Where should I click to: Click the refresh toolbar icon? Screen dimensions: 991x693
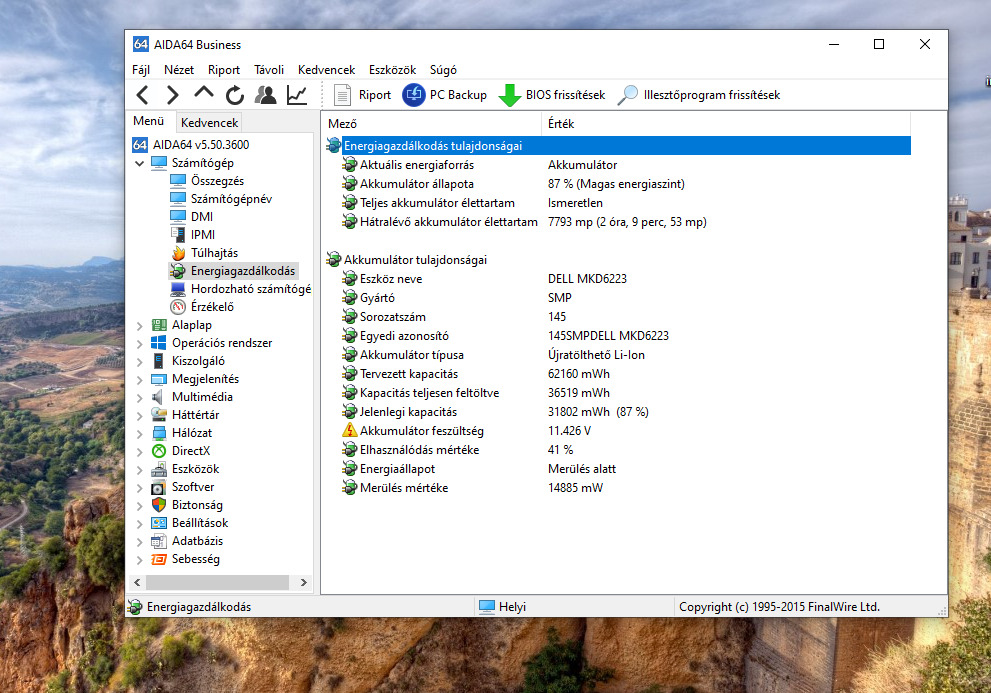(x=234, y=95)
